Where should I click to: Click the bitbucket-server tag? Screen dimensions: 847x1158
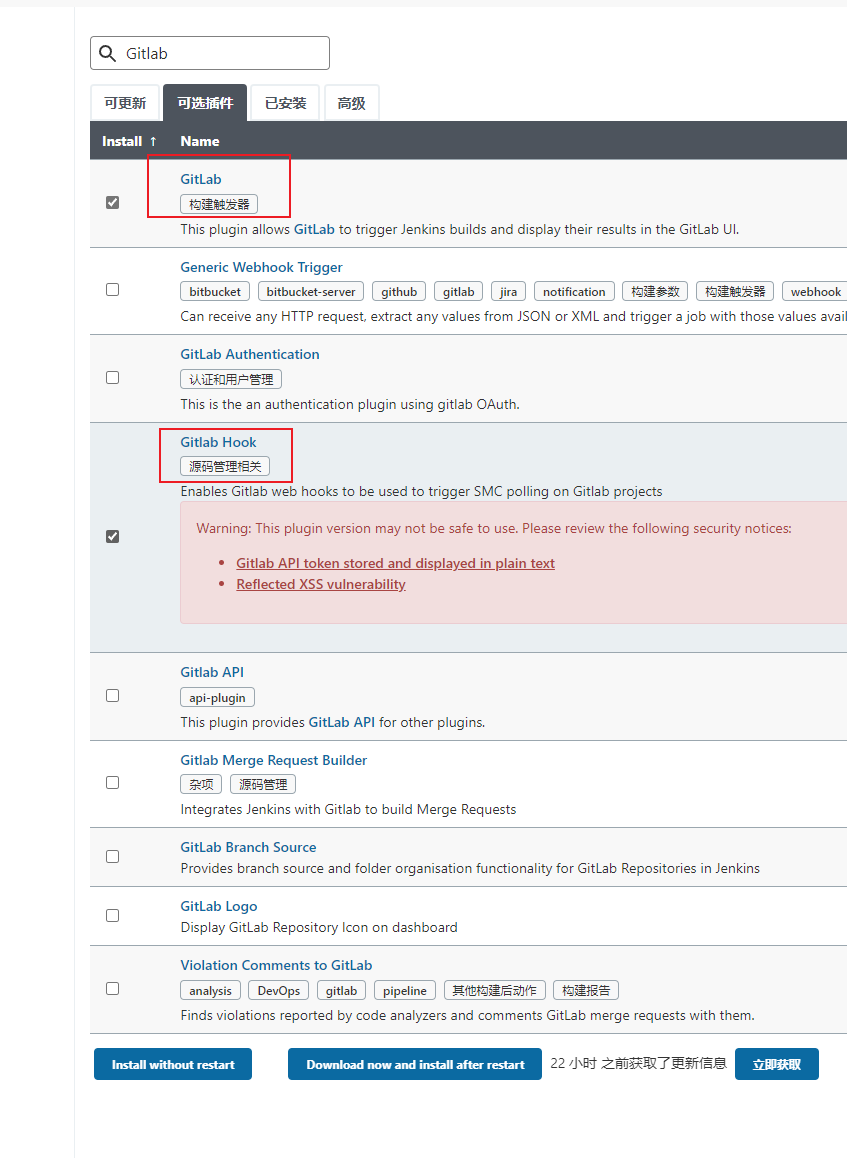point(311,292)
